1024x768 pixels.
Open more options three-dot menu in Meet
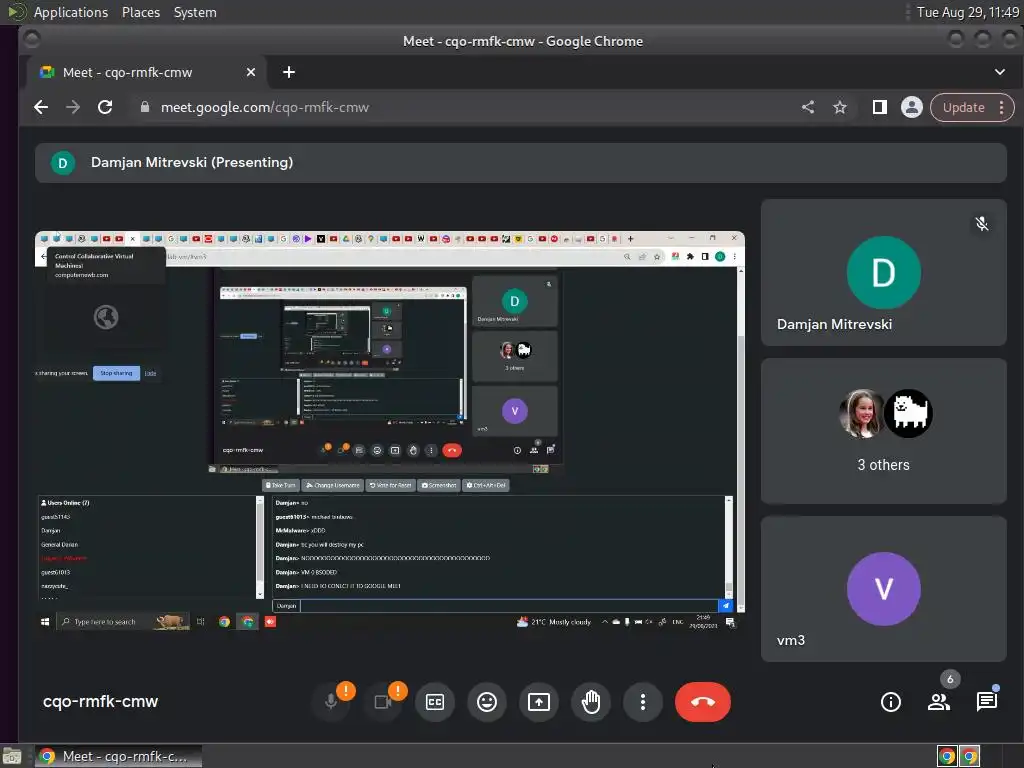click(643, 702)
